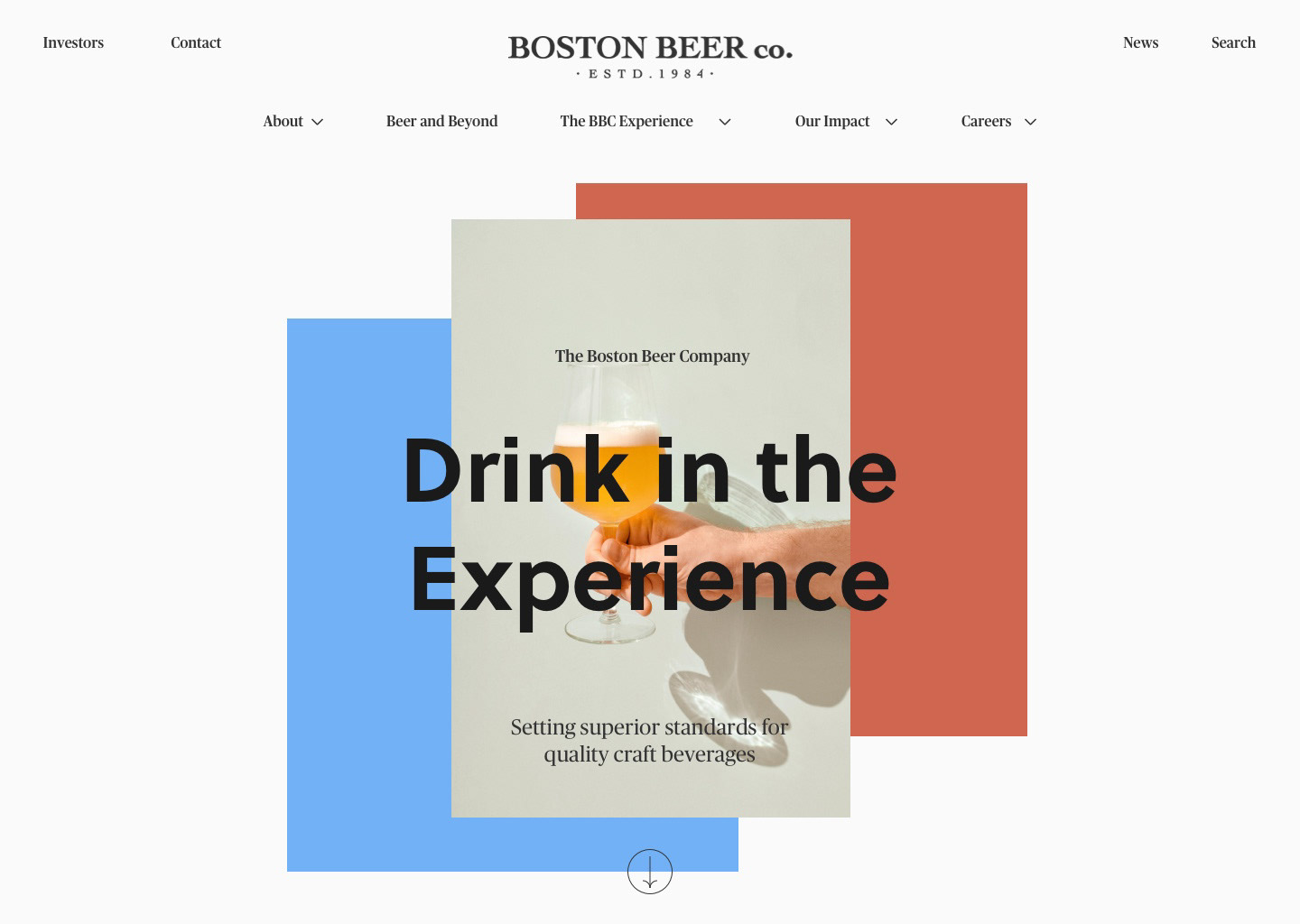The image size is (1300, 924).
Task: Click the circled down-arrow scroll icon
Action: [x=650, y=872]
